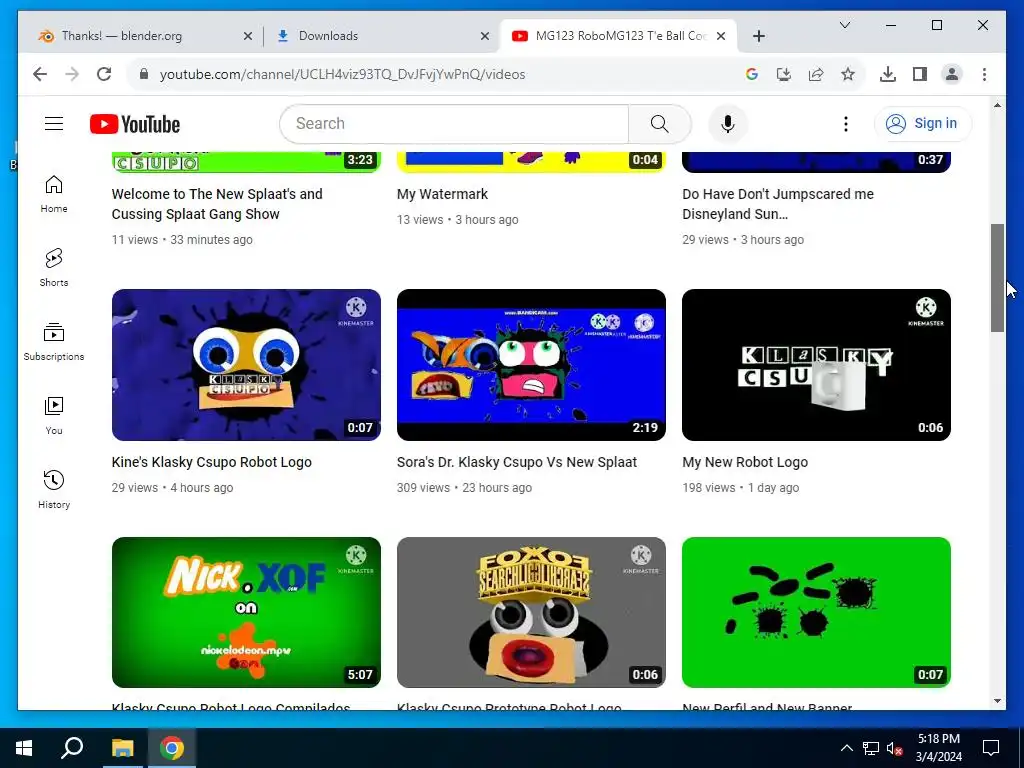Open Windows notification center
This screenshot has width=1024, height=768.
point(991,748)
